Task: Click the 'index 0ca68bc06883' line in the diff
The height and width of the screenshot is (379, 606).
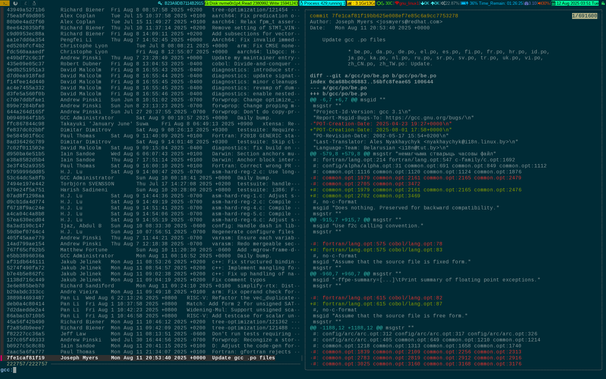Action: pos(371,82)
